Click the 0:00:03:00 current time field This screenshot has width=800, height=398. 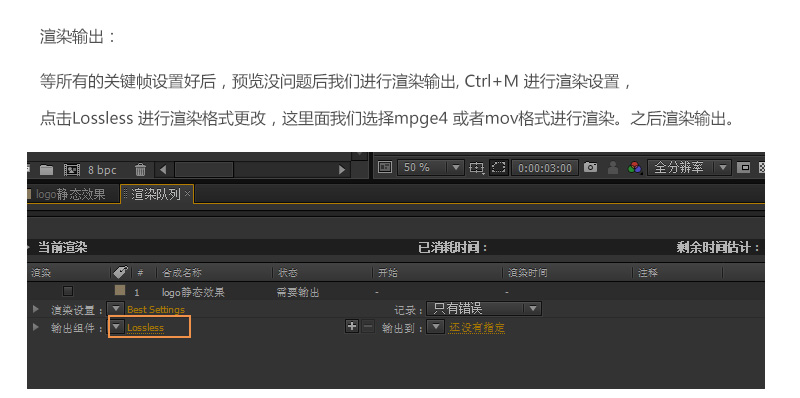545,167
